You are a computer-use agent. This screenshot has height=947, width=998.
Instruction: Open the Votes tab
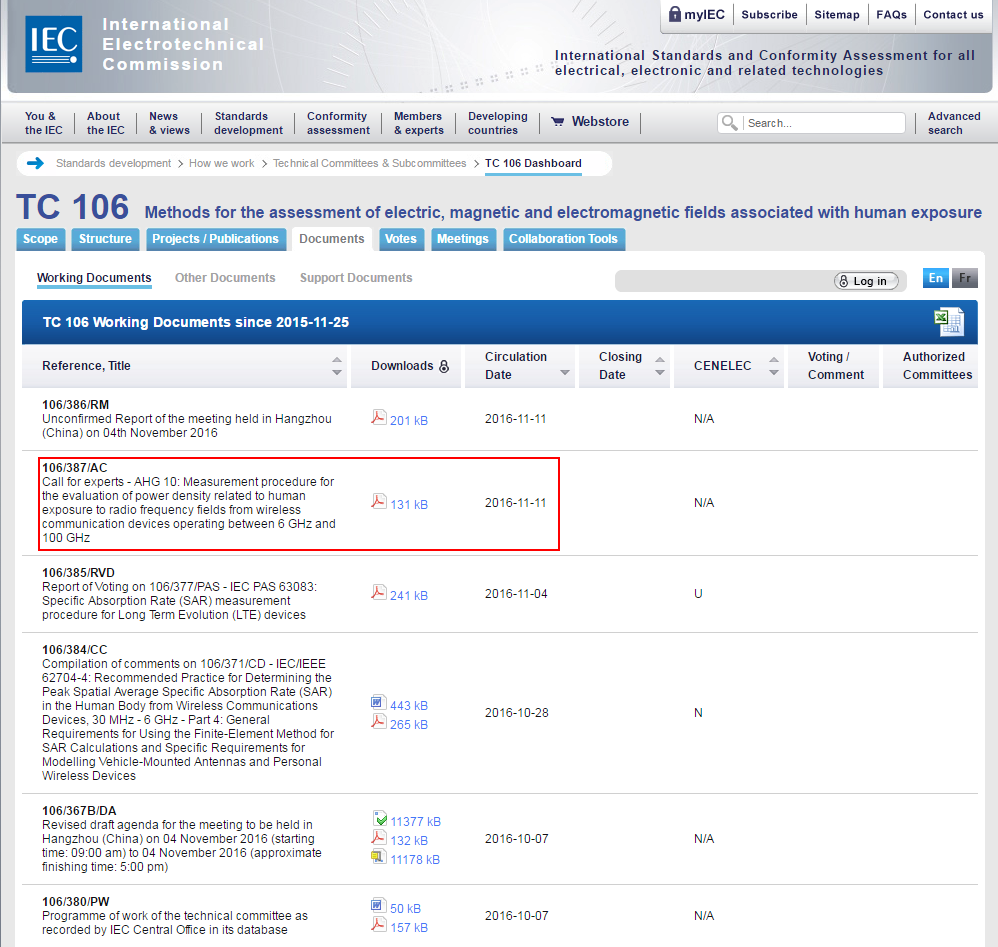[x=401, y=239]
